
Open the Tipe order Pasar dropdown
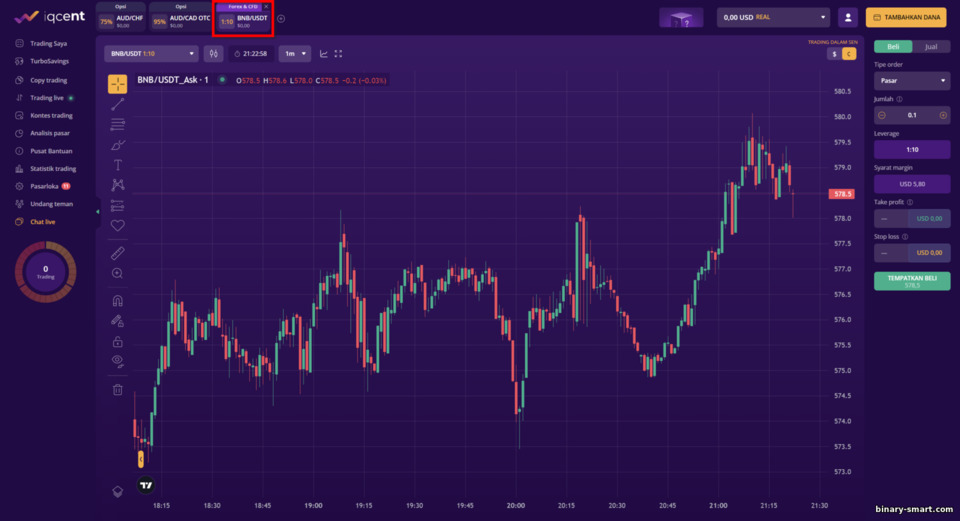912,80
